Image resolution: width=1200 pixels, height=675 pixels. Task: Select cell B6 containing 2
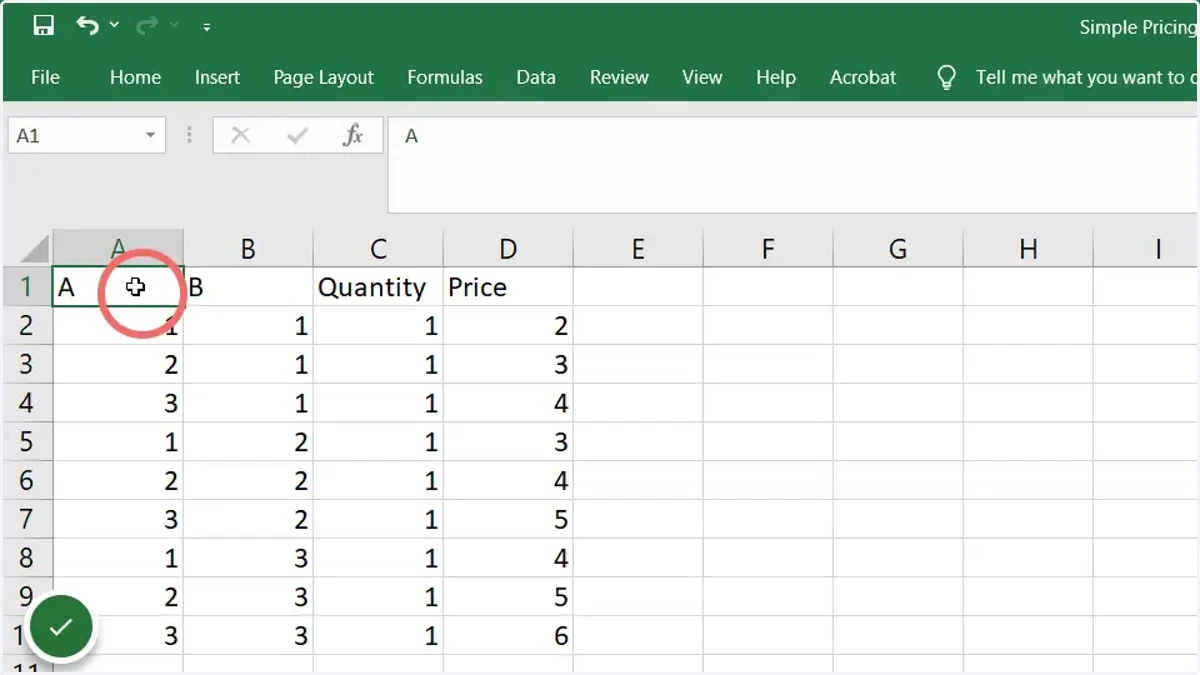coord(248,481)
